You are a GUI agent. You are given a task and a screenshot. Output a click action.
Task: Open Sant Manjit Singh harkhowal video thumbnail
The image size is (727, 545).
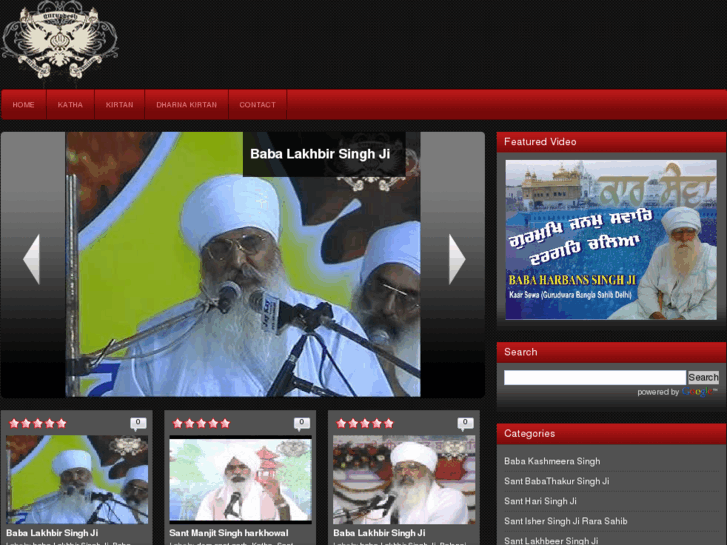(240, 480)
